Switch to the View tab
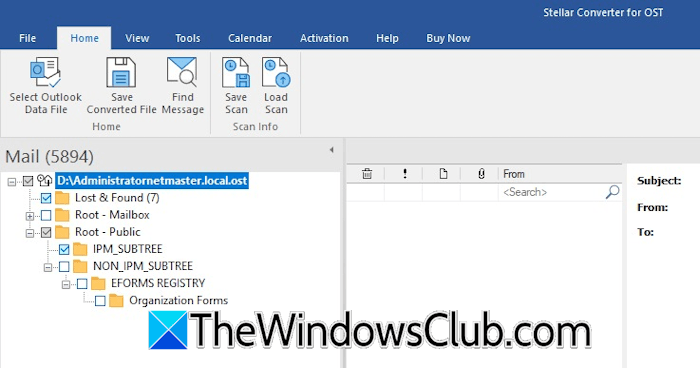This screenshot has height=368, width=700. click(x=137, y=38)
